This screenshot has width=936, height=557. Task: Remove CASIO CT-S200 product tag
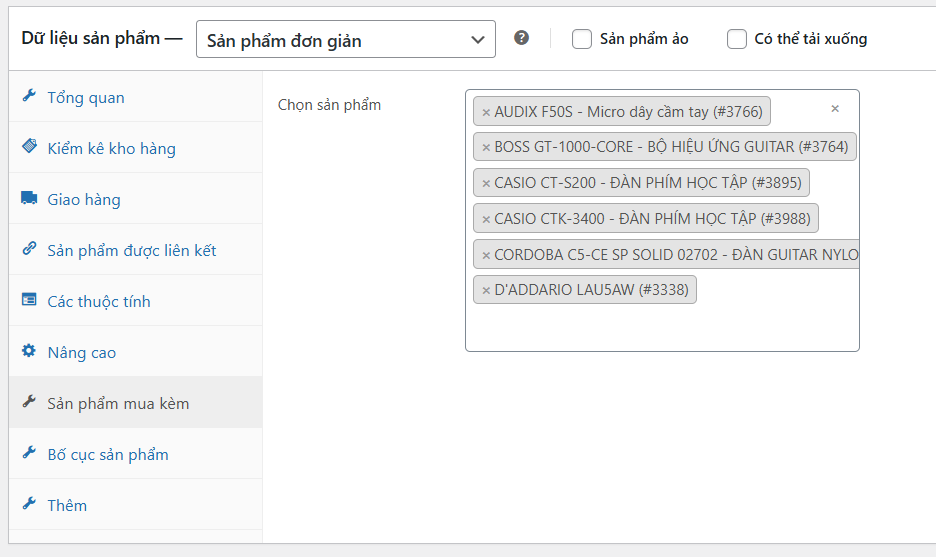(x=486, y=183)
